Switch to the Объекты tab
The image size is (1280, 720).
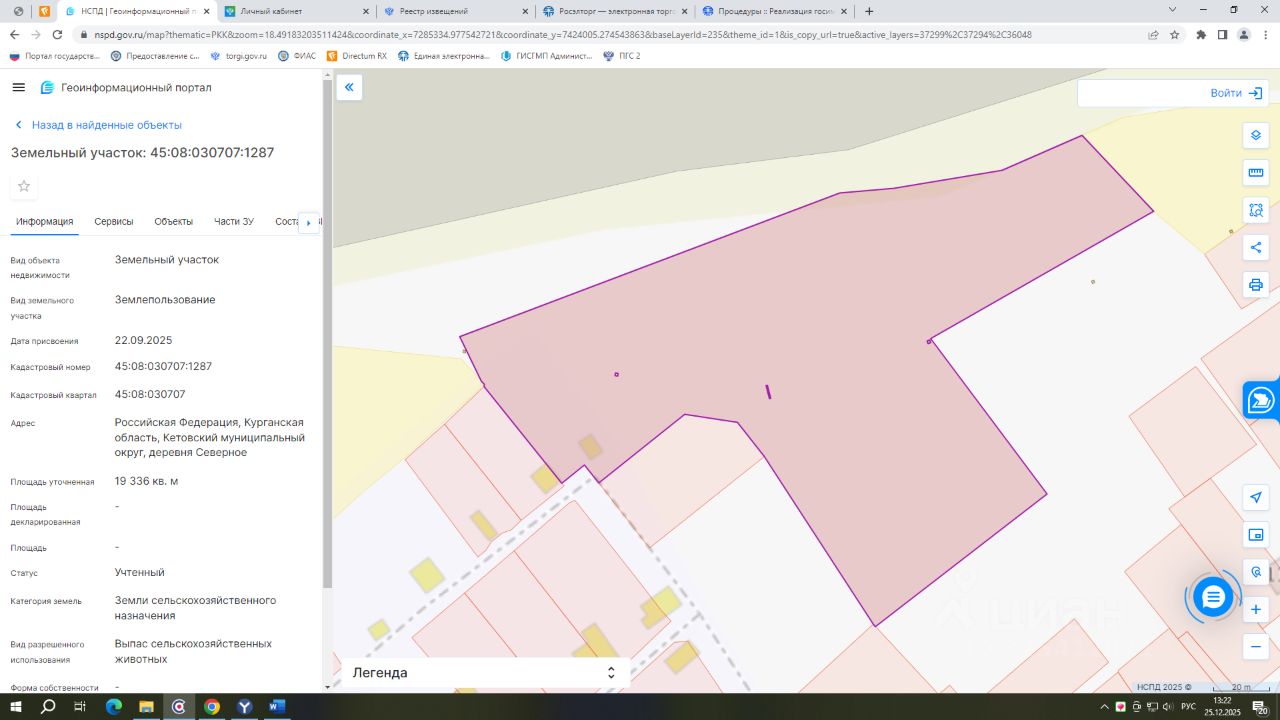point(174,221)
